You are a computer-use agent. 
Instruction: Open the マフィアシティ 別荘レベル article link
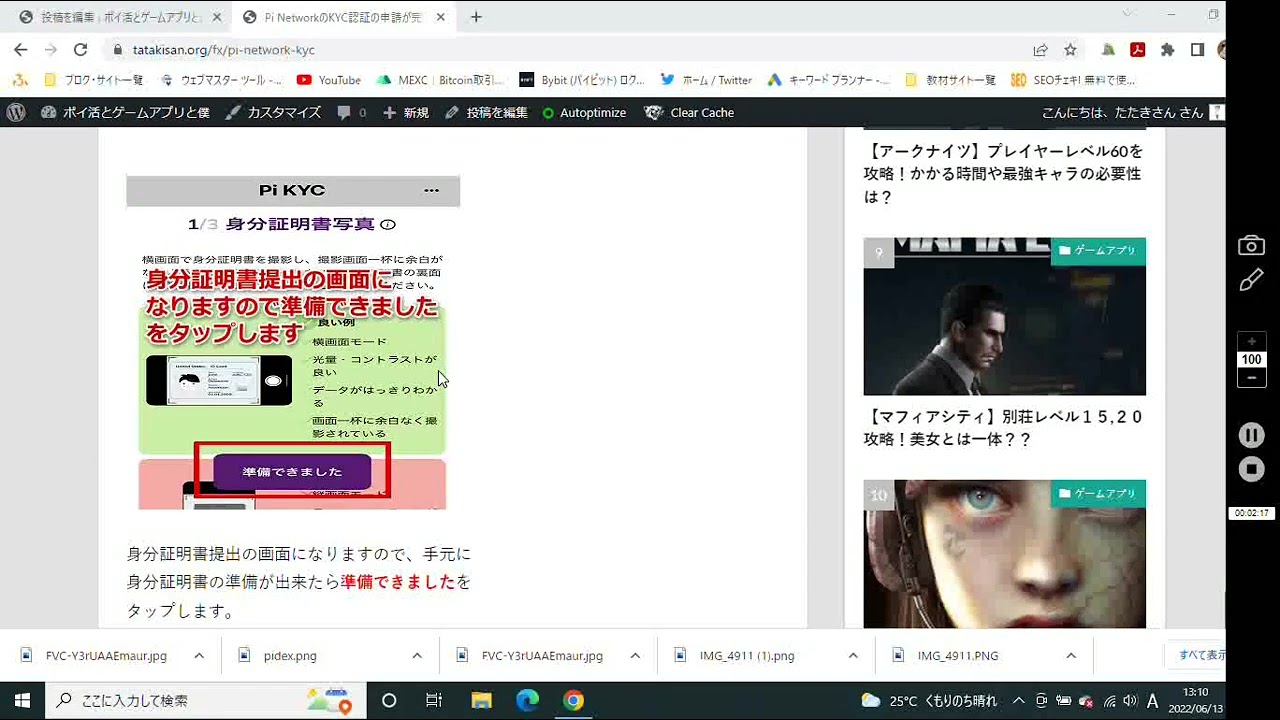pos(1003,428)
